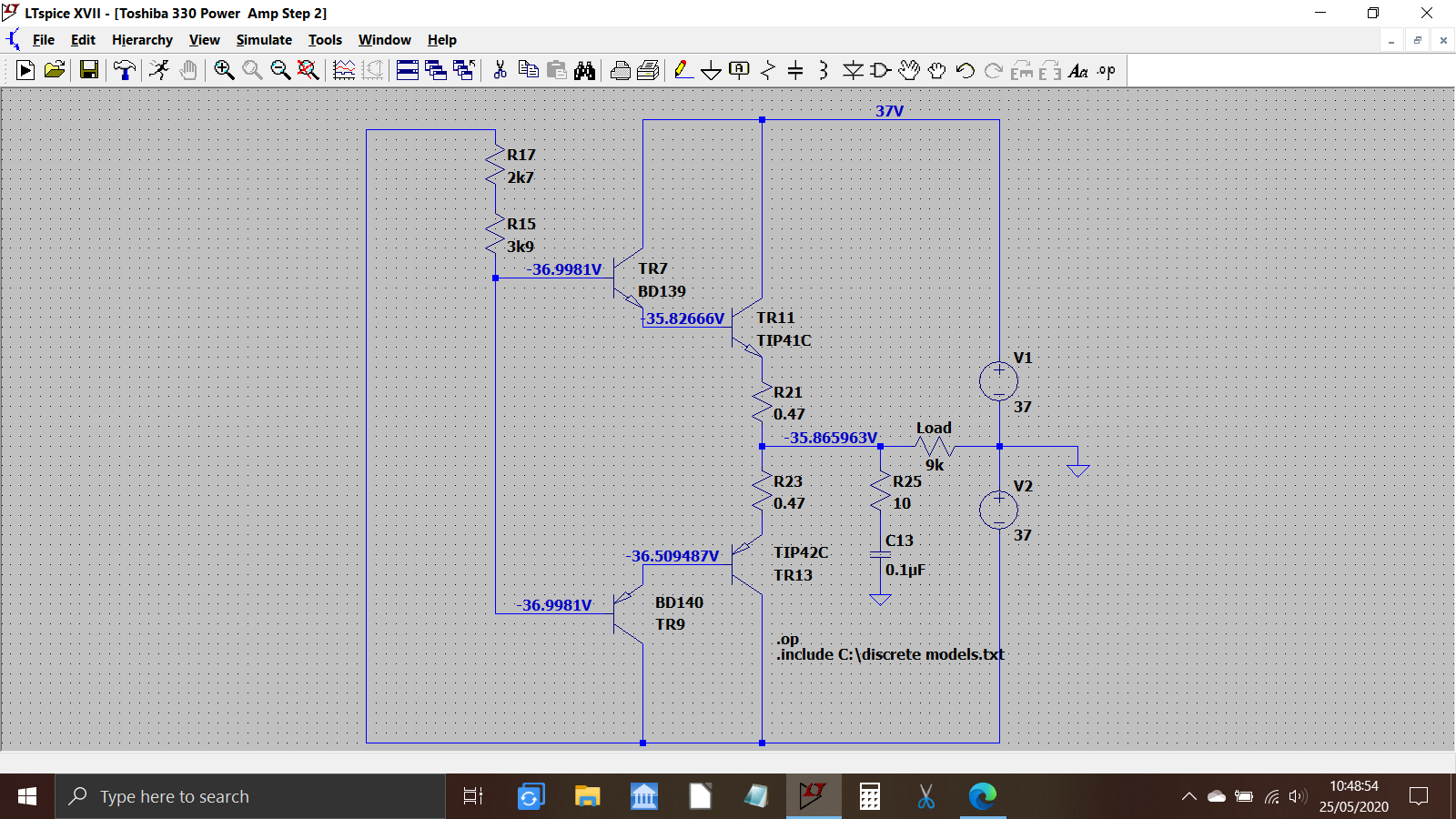Click the C13 capacitor label
Viewport: 1456px width, 819px height.
coord(899,541)
